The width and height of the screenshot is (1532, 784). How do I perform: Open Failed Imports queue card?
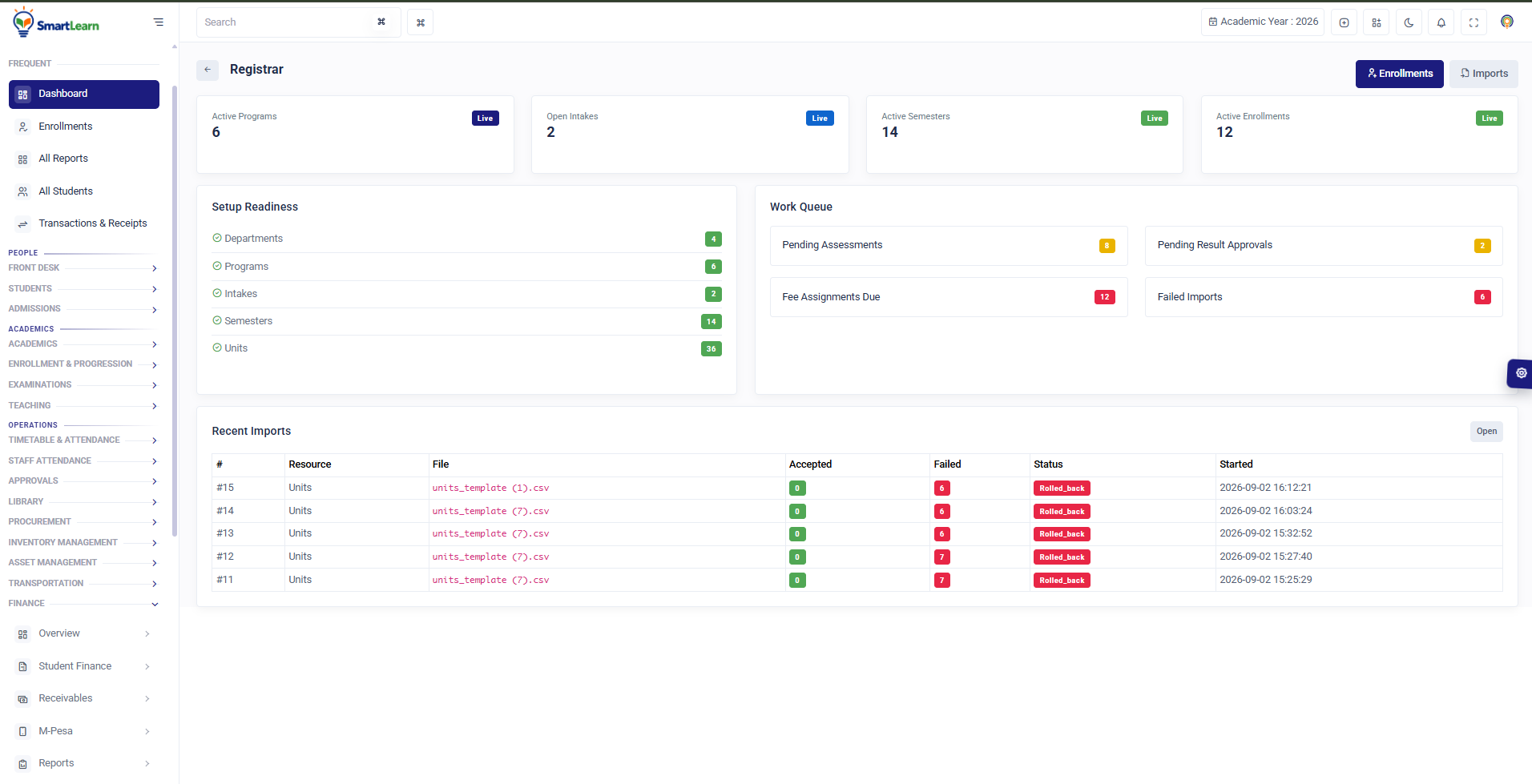click(1324, 297)
